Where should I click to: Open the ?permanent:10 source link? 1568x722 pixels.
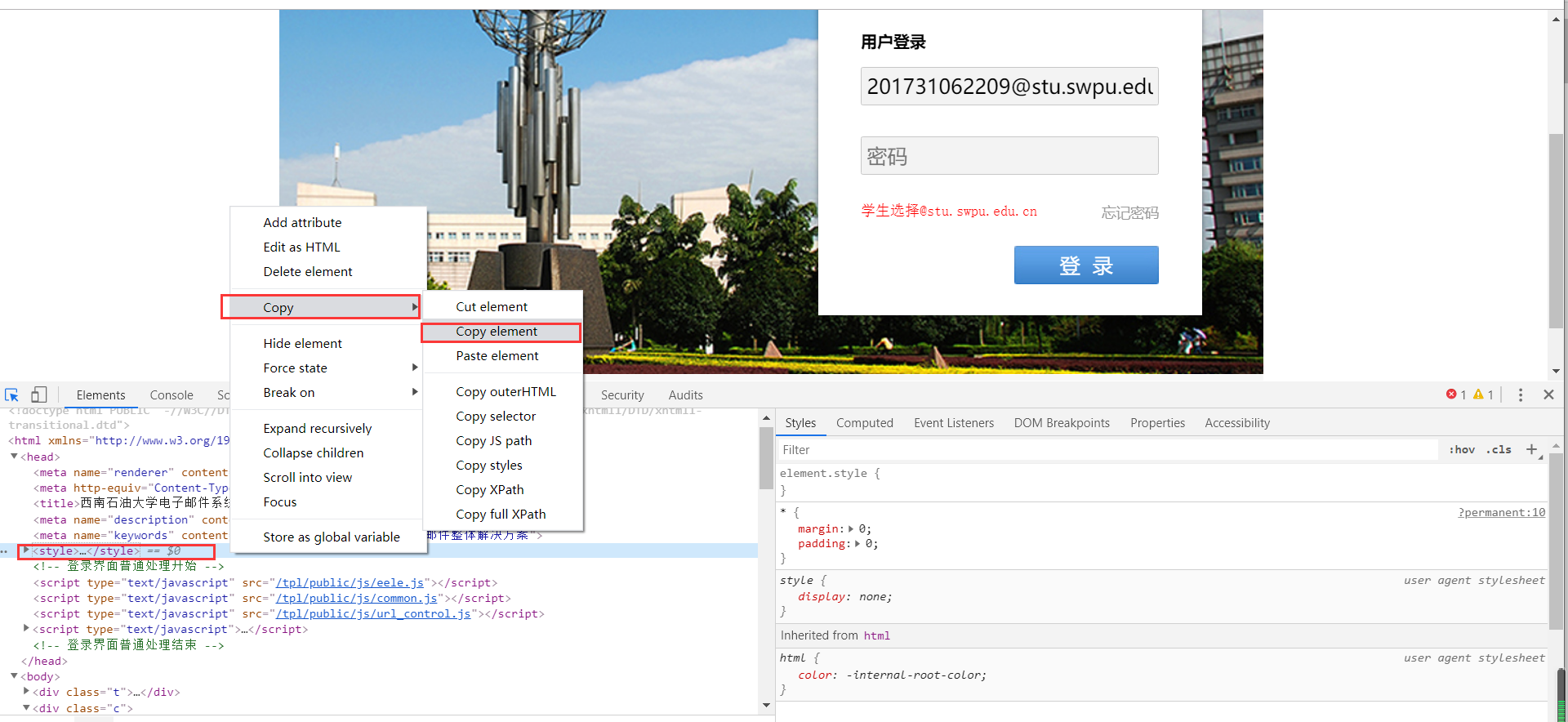coord(1502,512)
